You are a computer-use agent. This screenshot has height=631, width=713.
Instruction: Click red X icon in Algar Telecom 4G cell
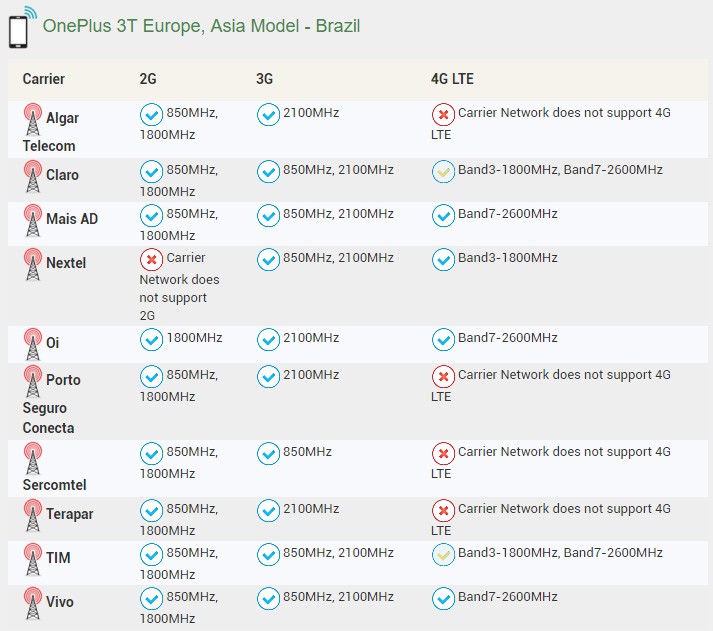click(443, 114)
